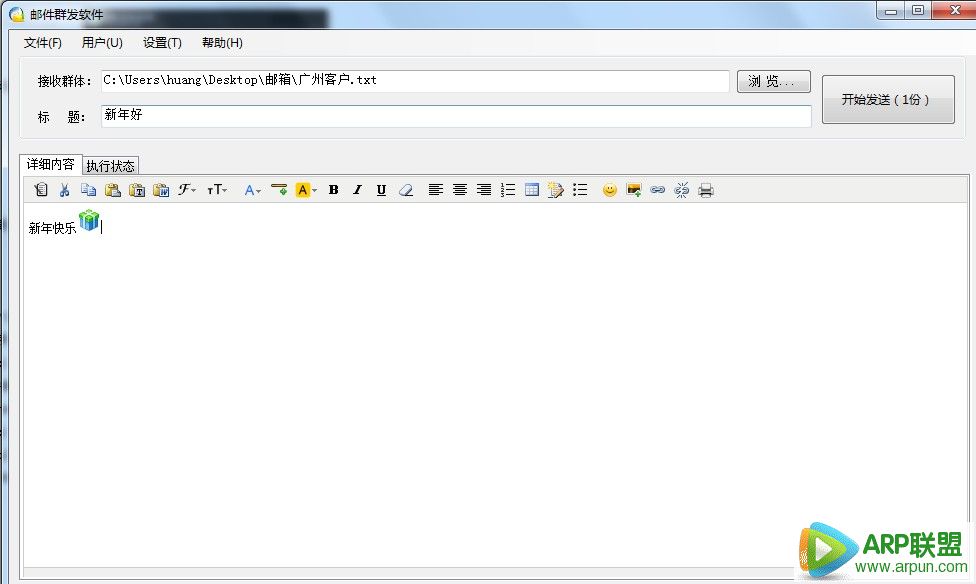Screen dimensions: 976x584
Task: Toggle underline formatting
Action: tap(382, 190)
